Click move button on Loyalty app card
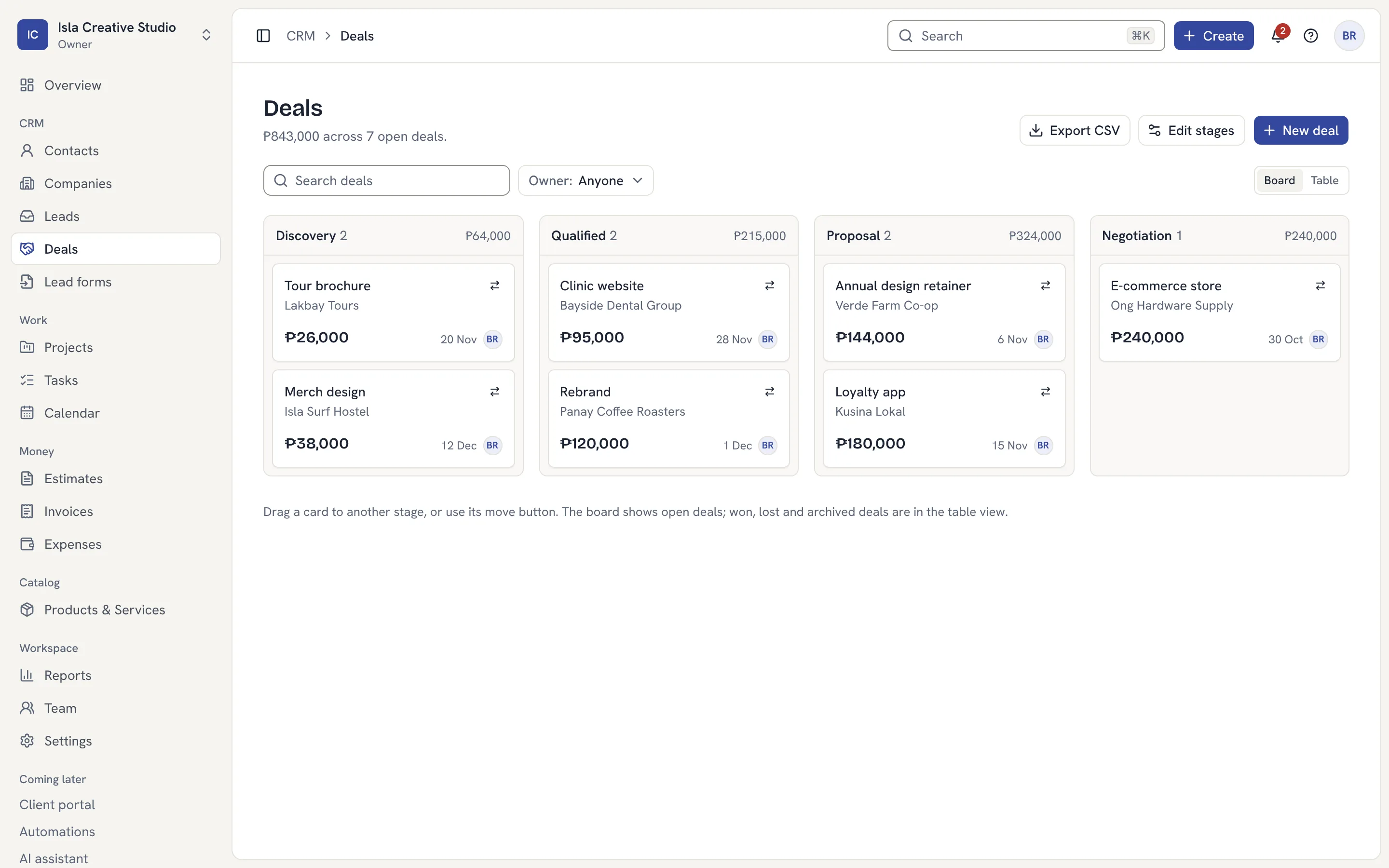 1045,392
